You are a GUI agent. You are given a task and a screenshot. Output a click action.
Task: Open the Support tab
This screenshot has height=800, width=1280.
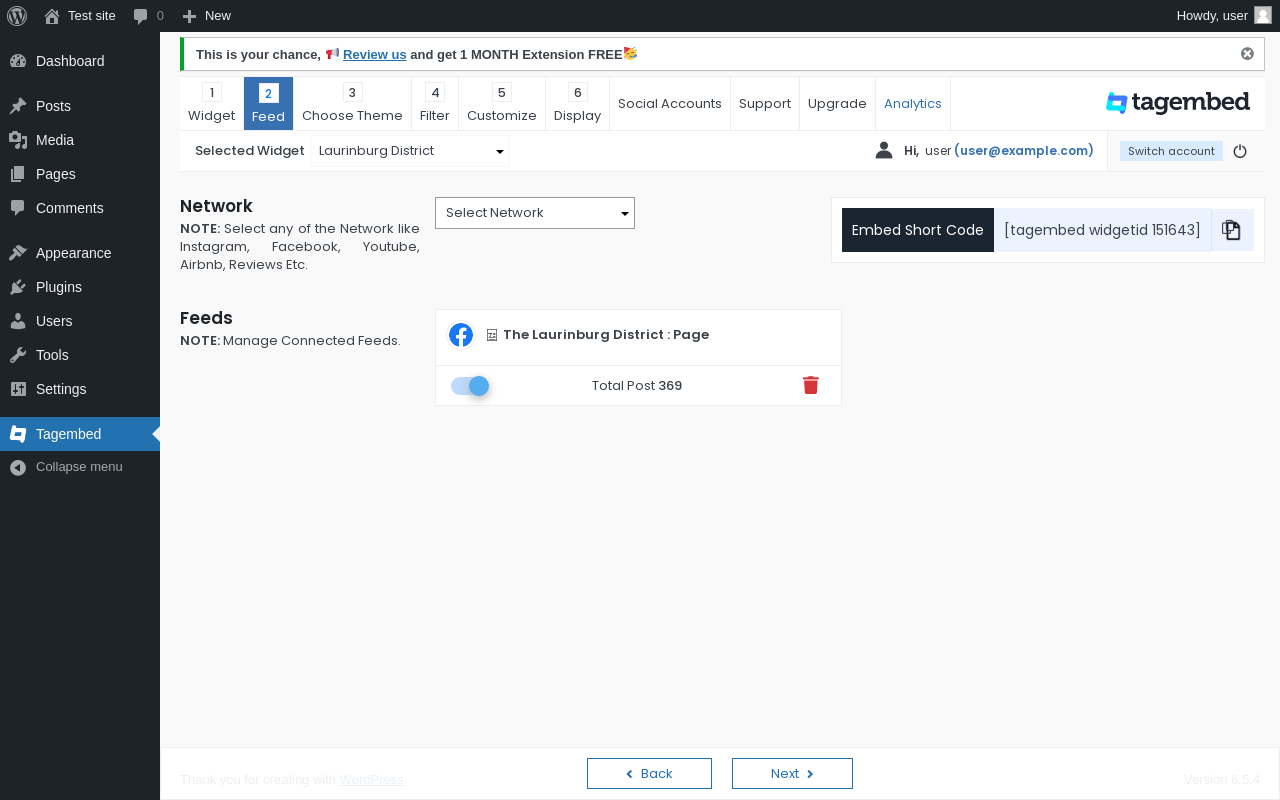tap(765, 104)
